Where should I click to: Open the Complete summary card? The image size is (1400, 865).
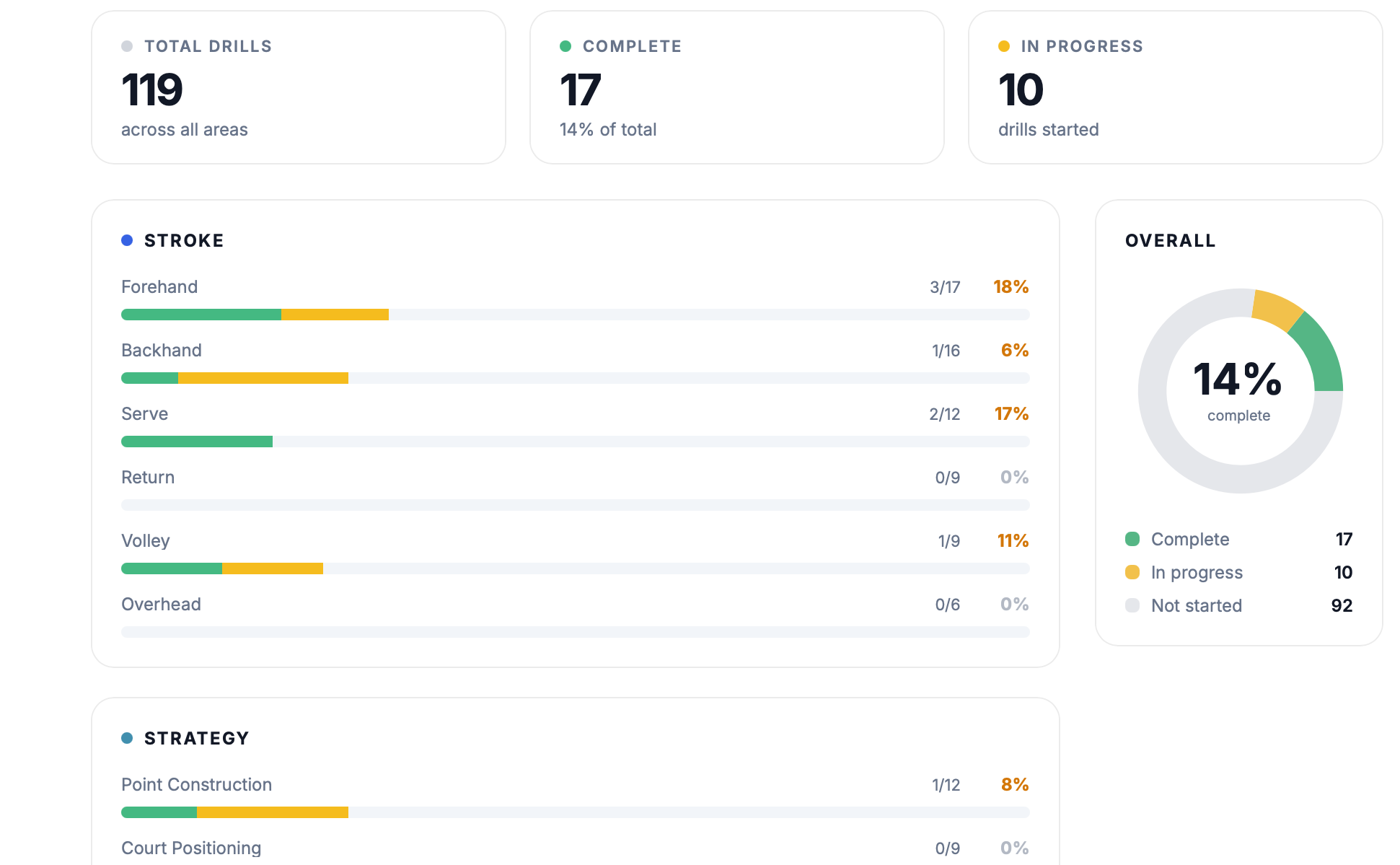737,87
